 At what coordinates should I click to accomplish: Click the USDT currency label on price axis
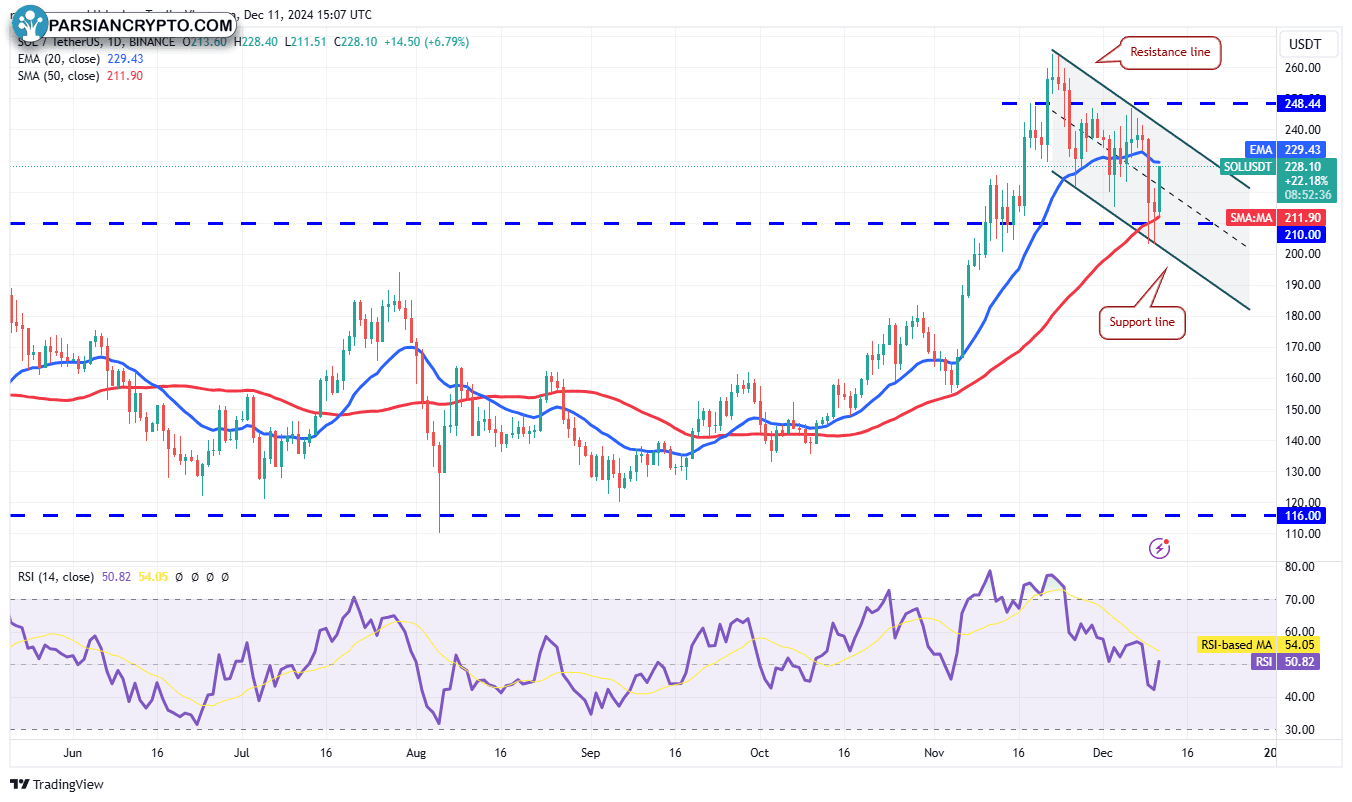(x=1305, y=44)
